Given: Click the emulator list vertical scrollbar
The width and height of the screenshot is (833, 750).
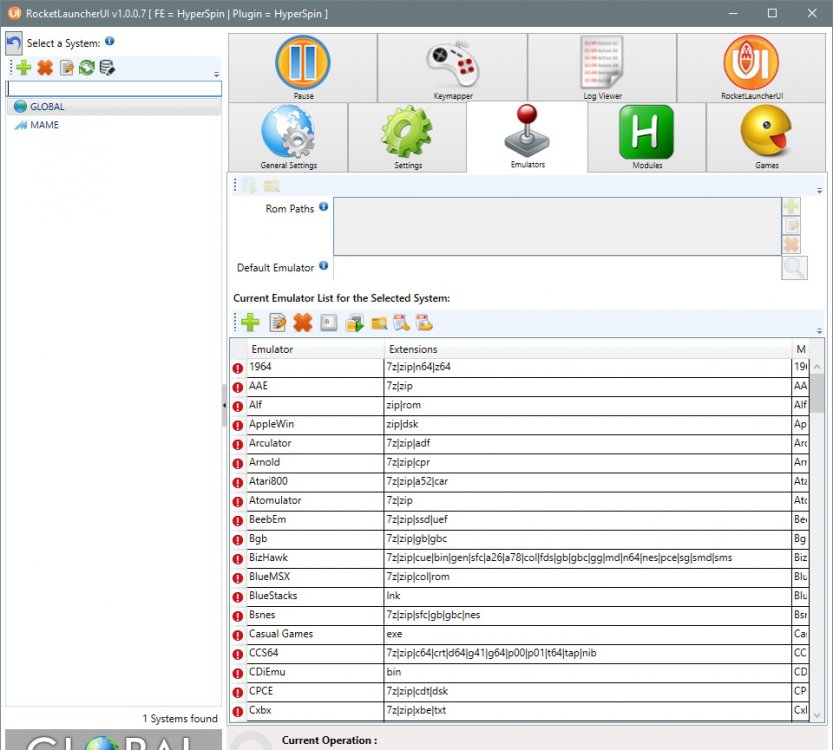Looking at the screenshot, I should (816, 540).
